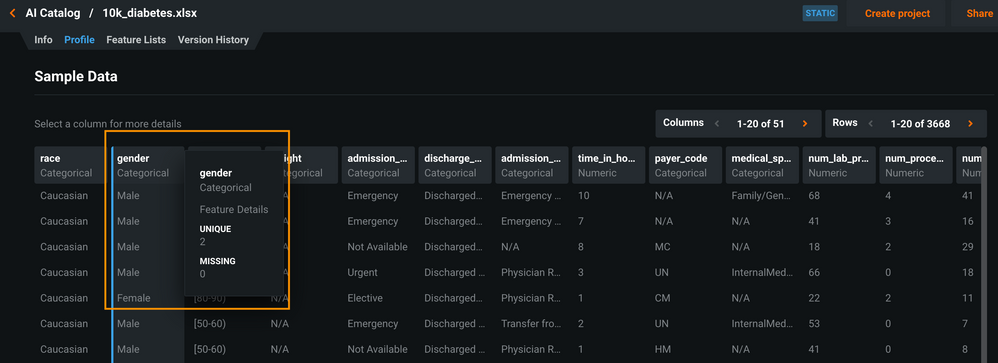Click the Transfer fro... admission source cell
This screenshot has width=998, height=363.
(531, 324)
